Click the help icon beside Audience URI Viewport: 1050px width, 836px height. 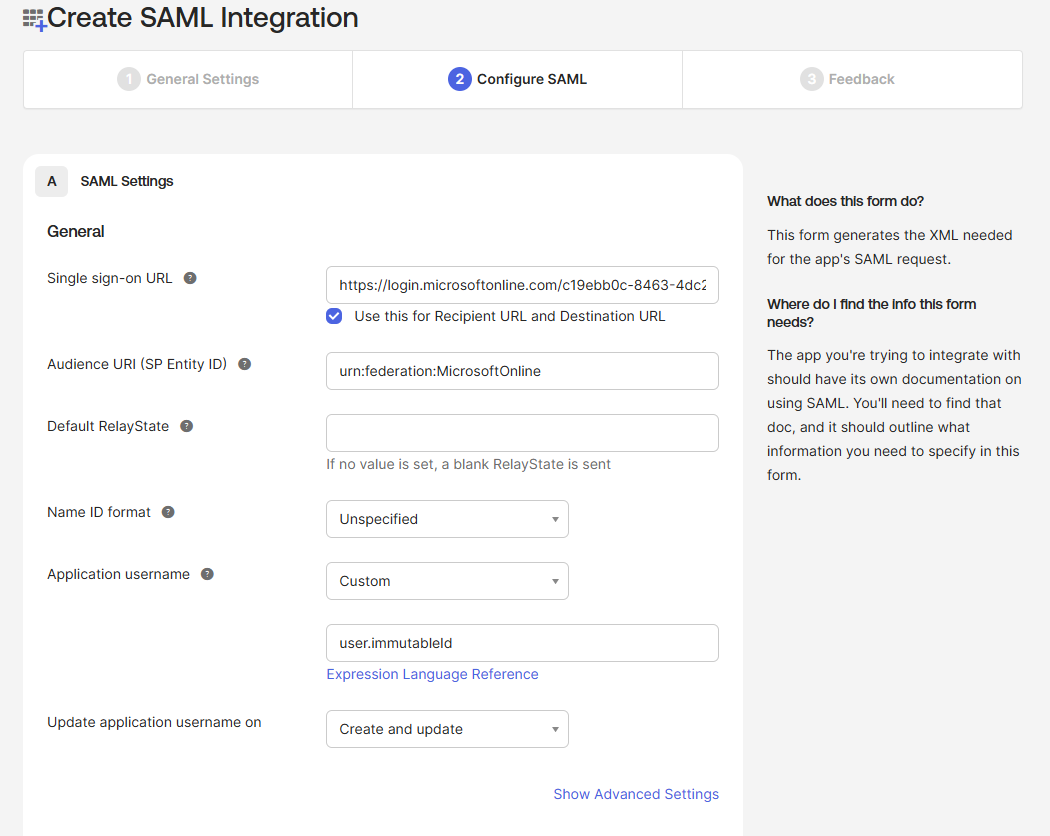(244, 364)
